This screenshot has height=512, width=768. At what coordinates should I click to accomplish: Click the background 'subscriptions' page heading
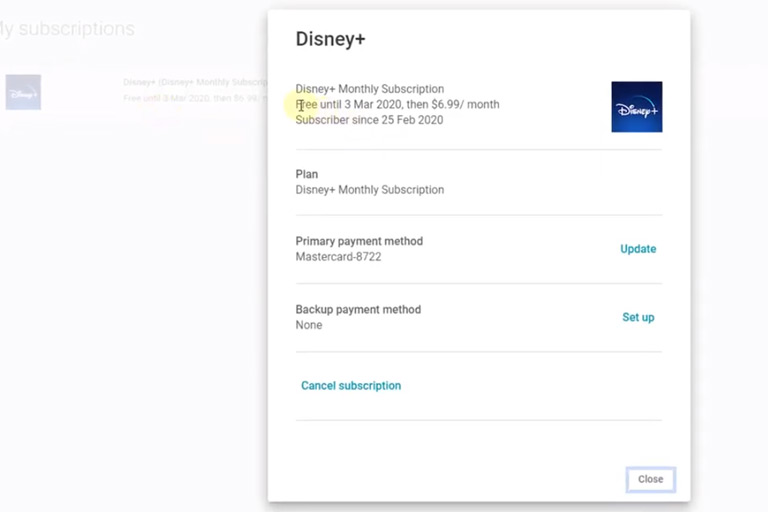[68, 29]
